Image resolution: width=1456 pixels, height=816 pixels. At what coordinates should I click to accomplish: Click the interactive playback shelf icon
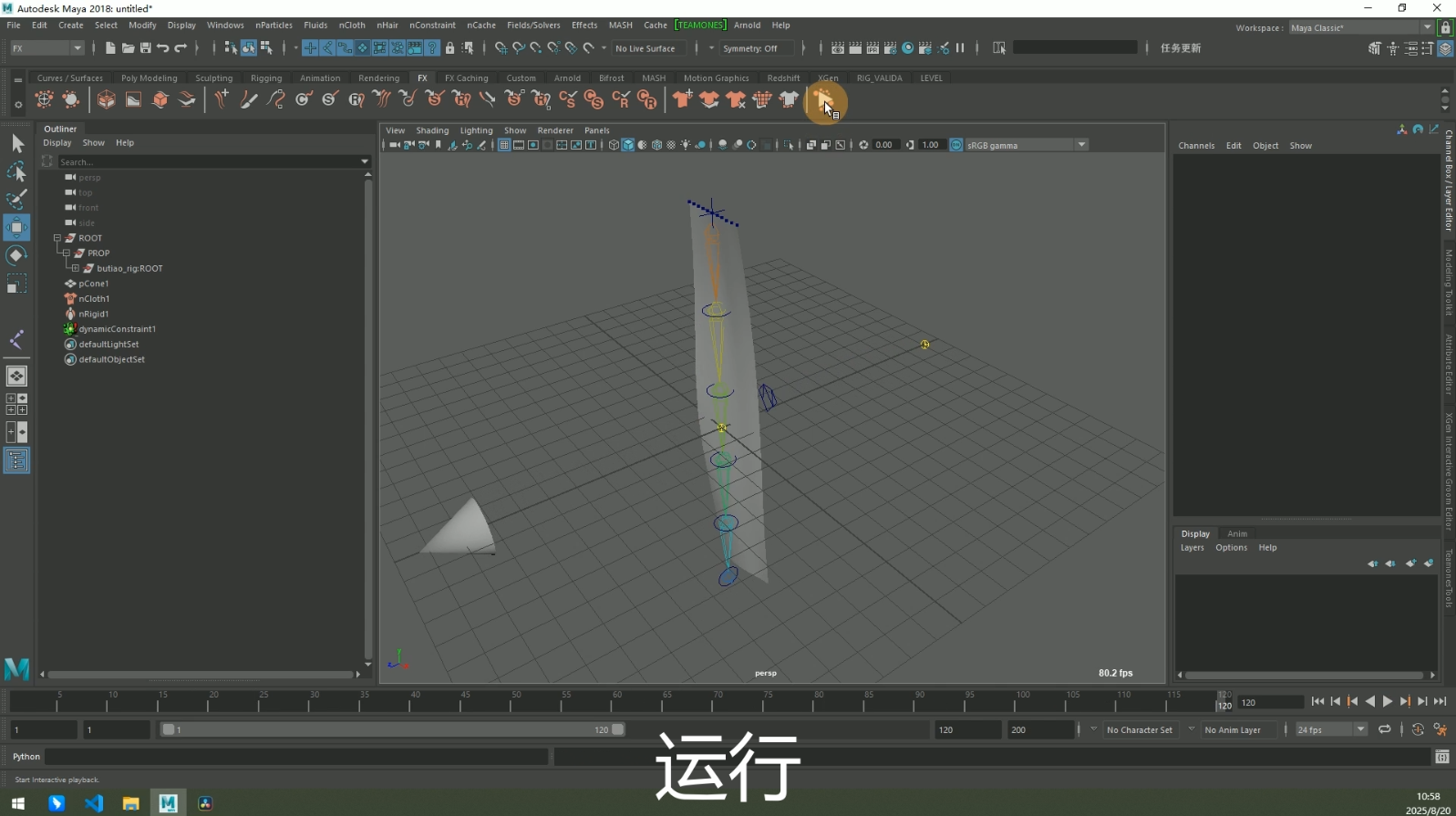(x=823, y=100)
